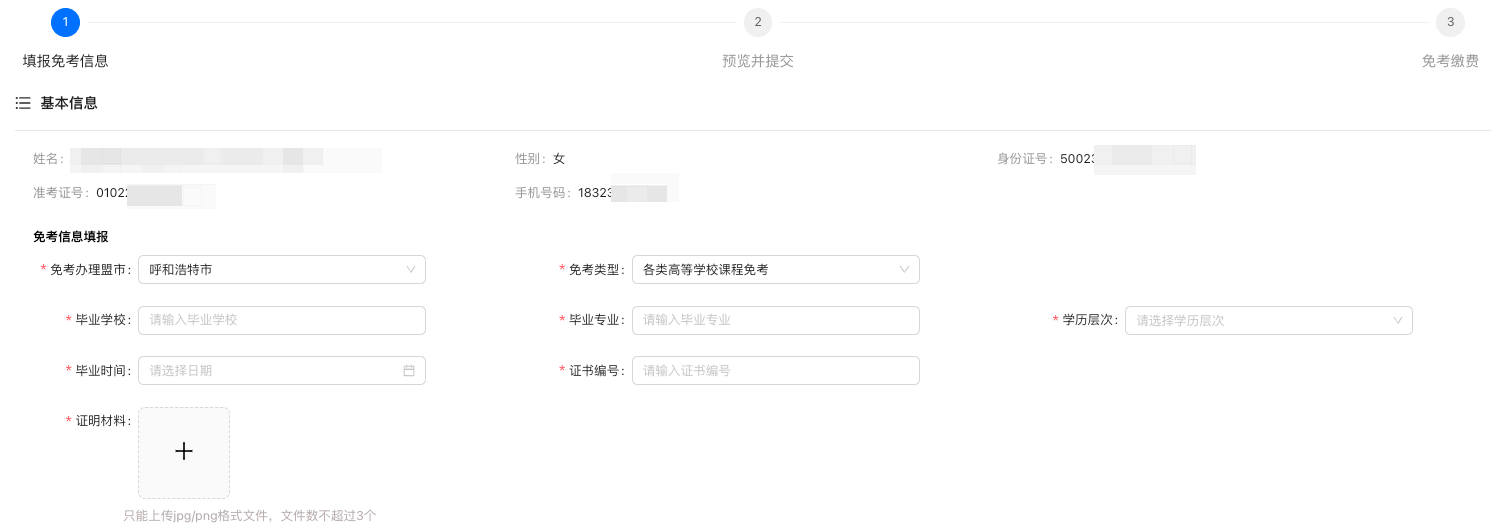This screenshot has width=1491, height=524.
Task: Select the 免考缴费 step label
Action: tap(1450, 61)
